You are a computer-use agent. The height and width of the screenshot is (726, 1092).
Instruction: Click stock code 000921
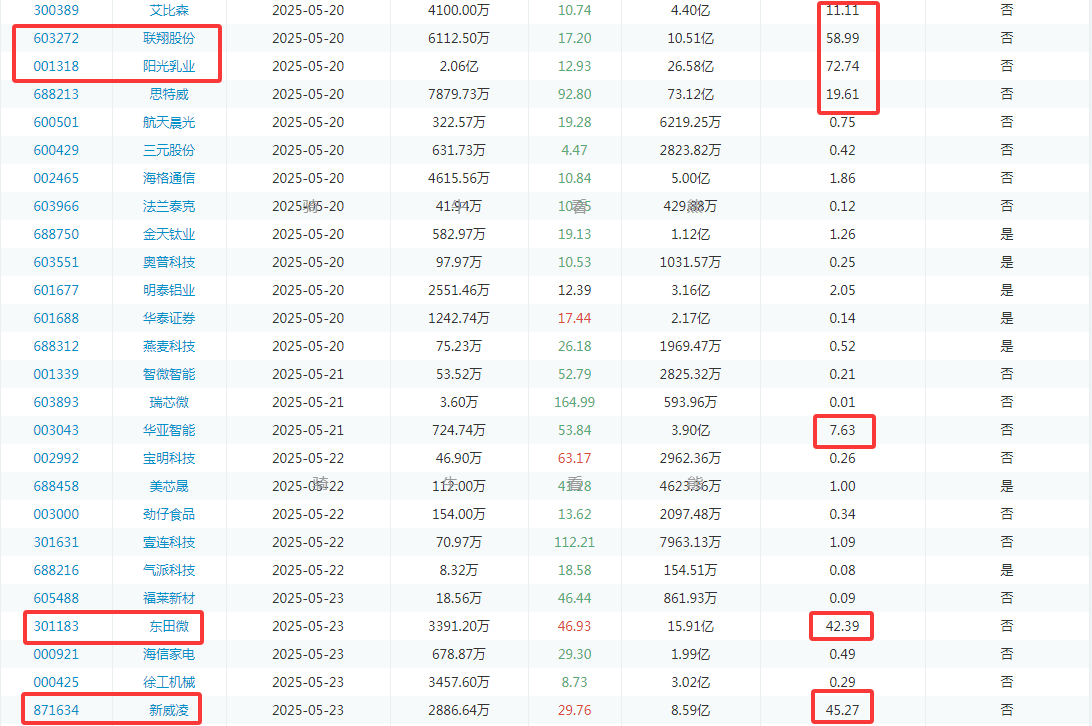(56, 654)
